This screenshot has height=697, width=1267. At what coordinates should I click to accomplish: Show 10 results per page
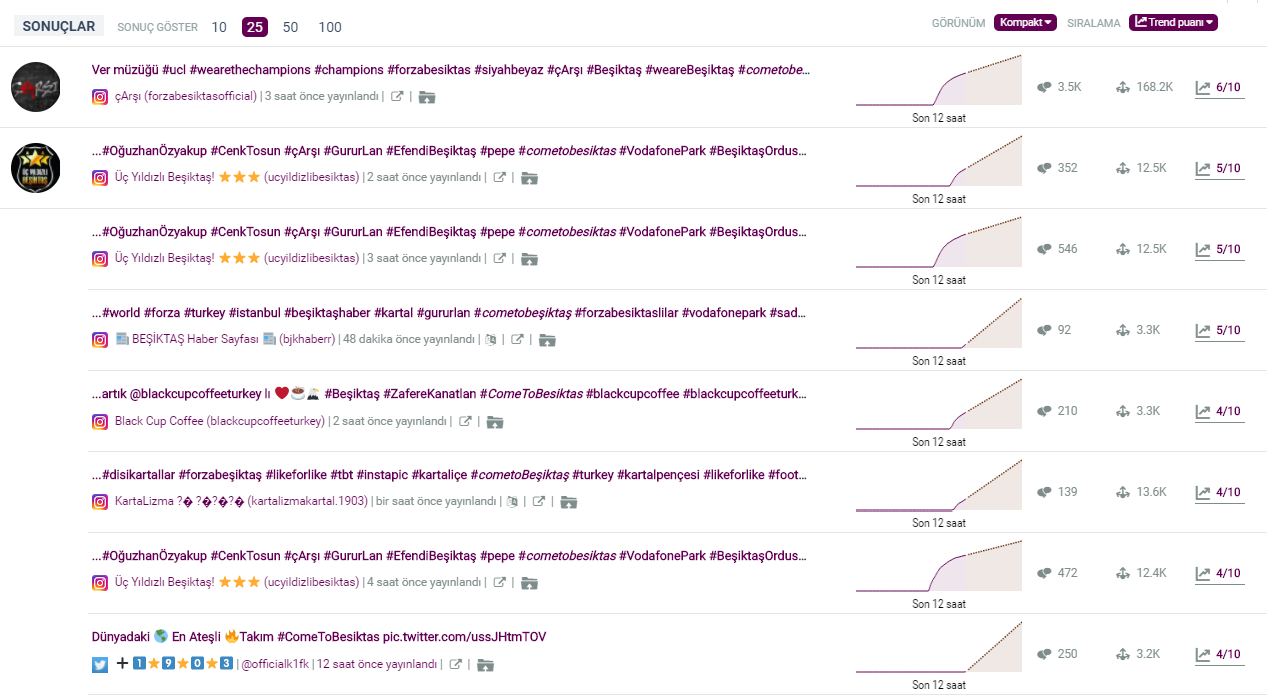click(219, 27)
